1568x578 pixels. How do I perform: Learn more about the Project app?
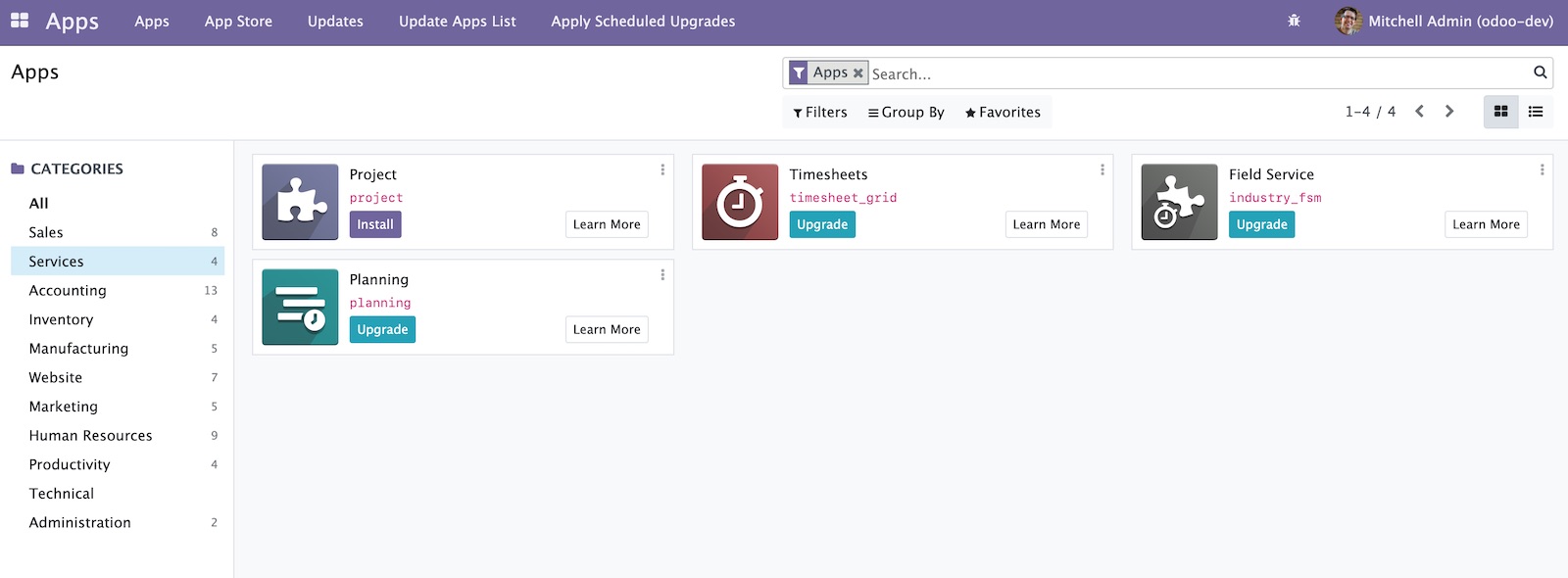tap(607, 224)
